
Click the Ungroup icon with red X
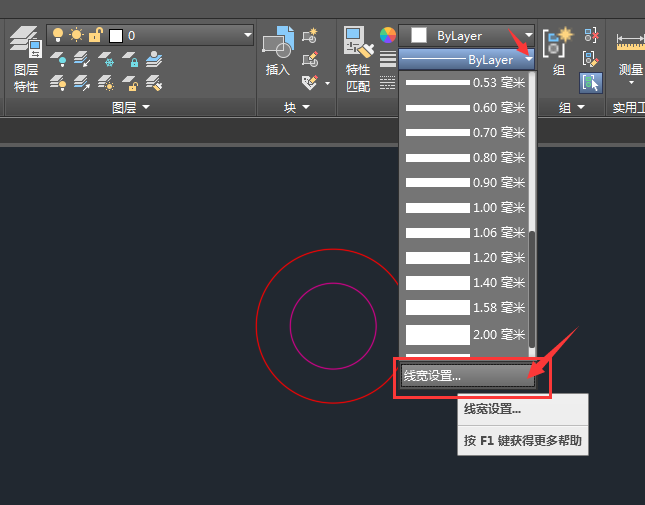click(591, 36)
